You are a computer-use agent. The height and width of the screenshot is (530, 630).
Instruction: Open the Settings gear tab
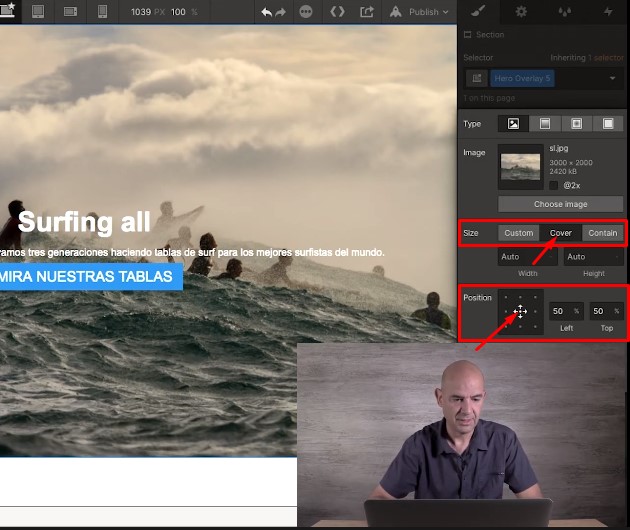point(521,12)
